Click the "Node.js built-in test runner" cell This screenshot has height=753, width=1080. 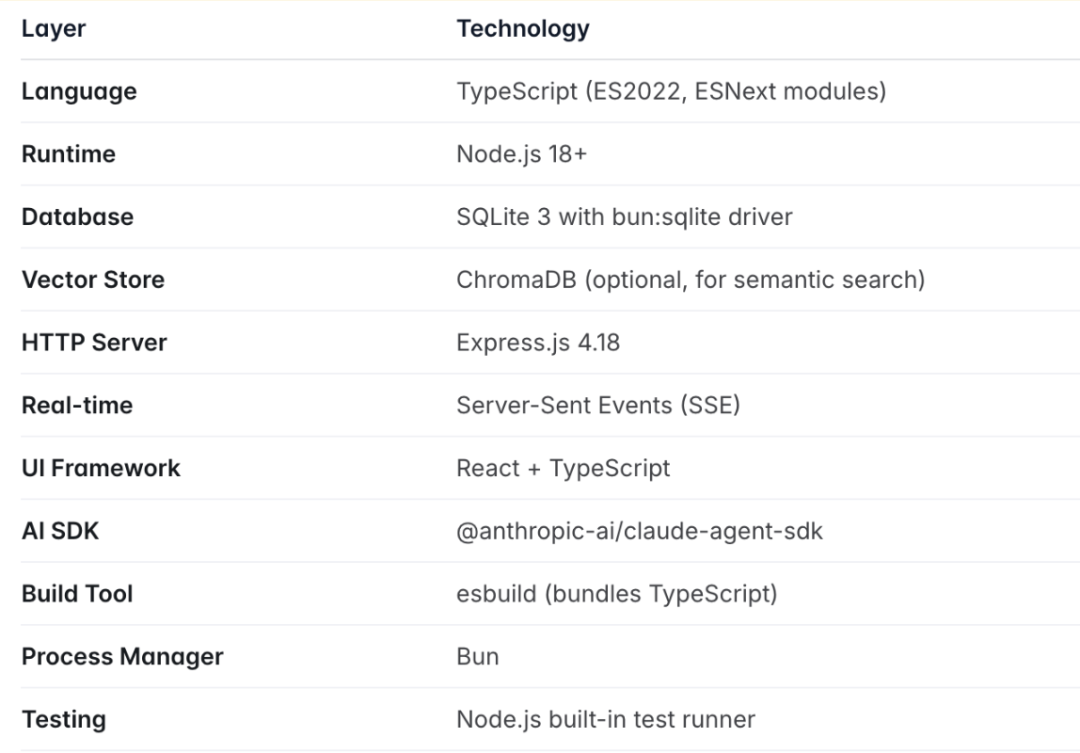pyautogui.click(x=606, y=719)
